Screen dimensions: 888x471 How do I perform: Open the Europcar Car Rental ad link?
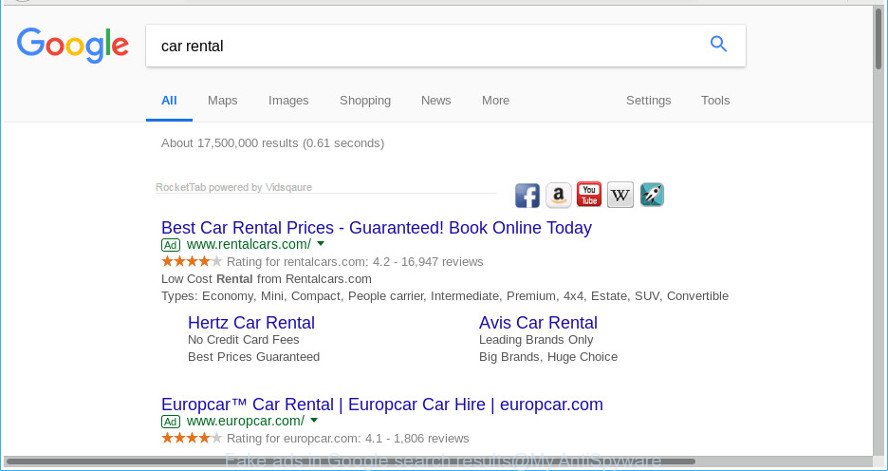click(x=382, y=404)
